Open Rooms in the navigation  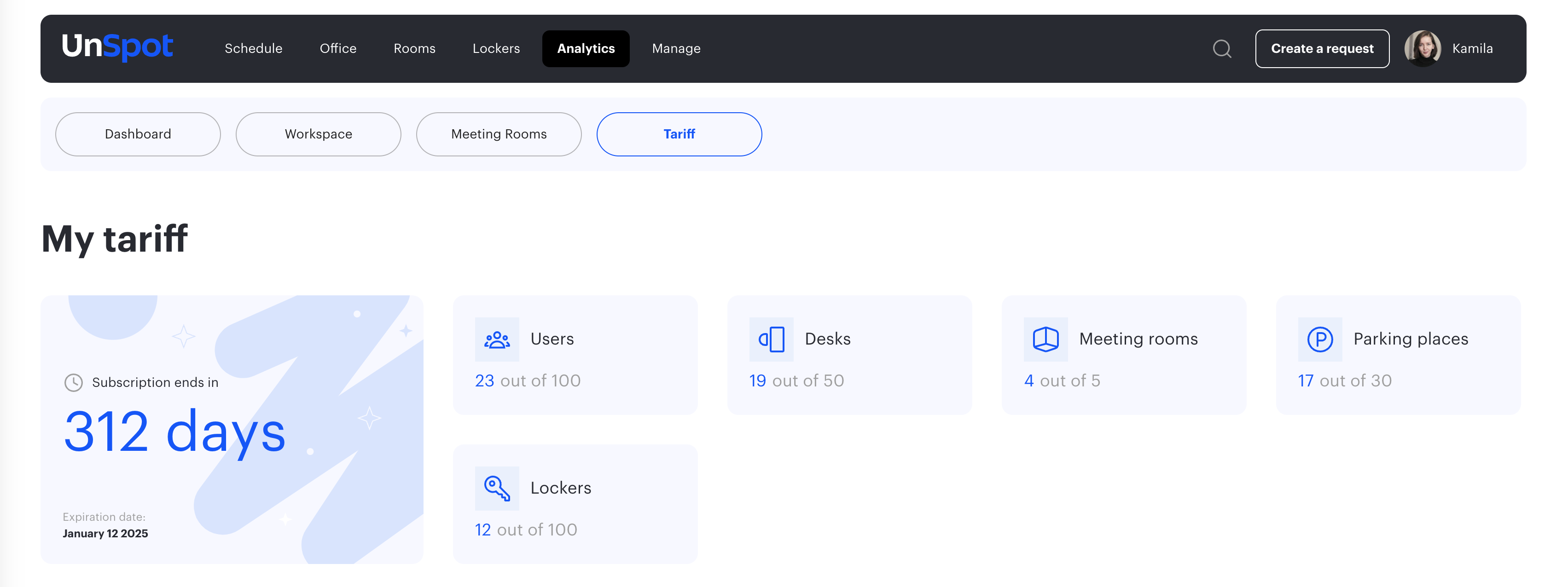point(414,49)
